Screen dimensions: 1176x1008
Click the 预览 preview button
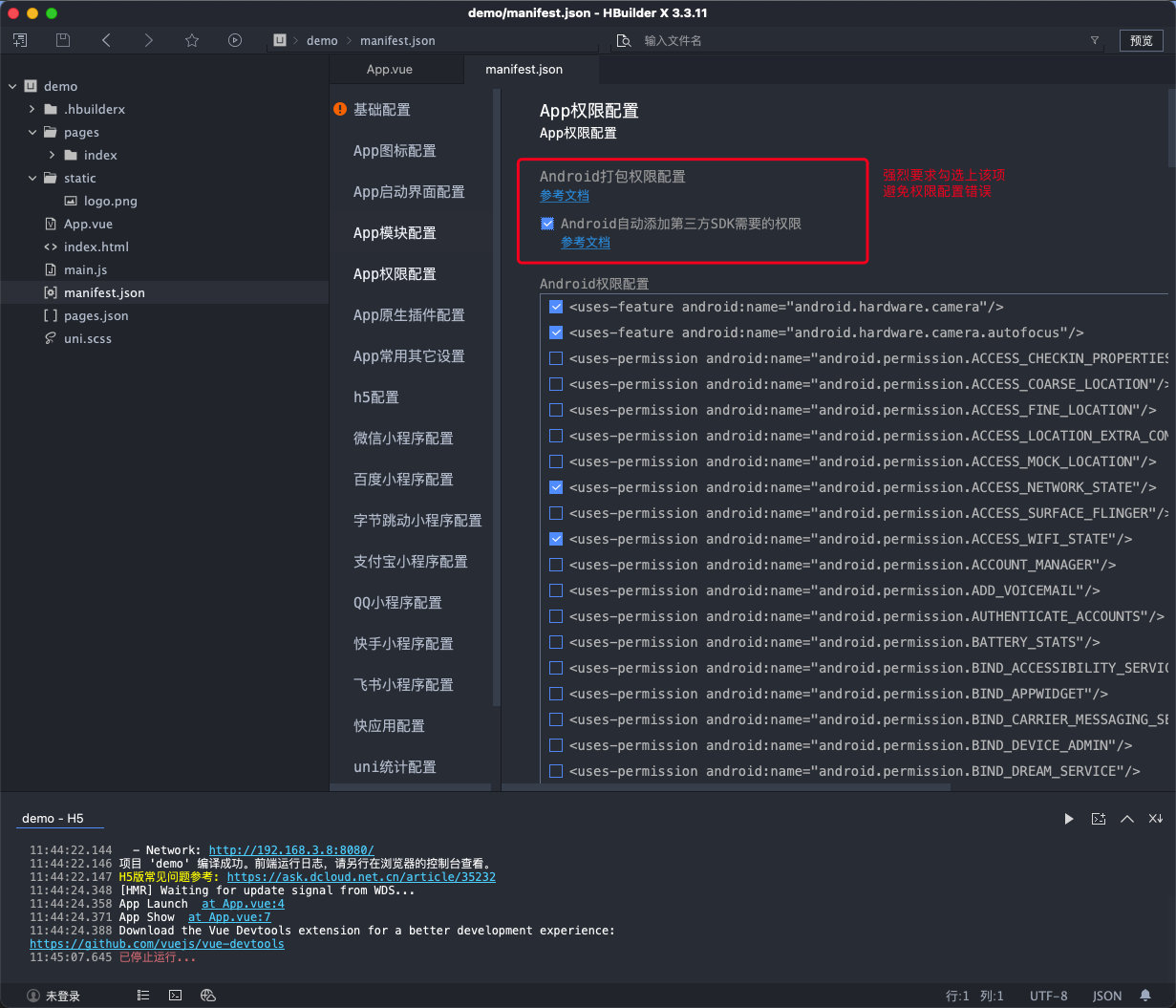point(1141,40)
